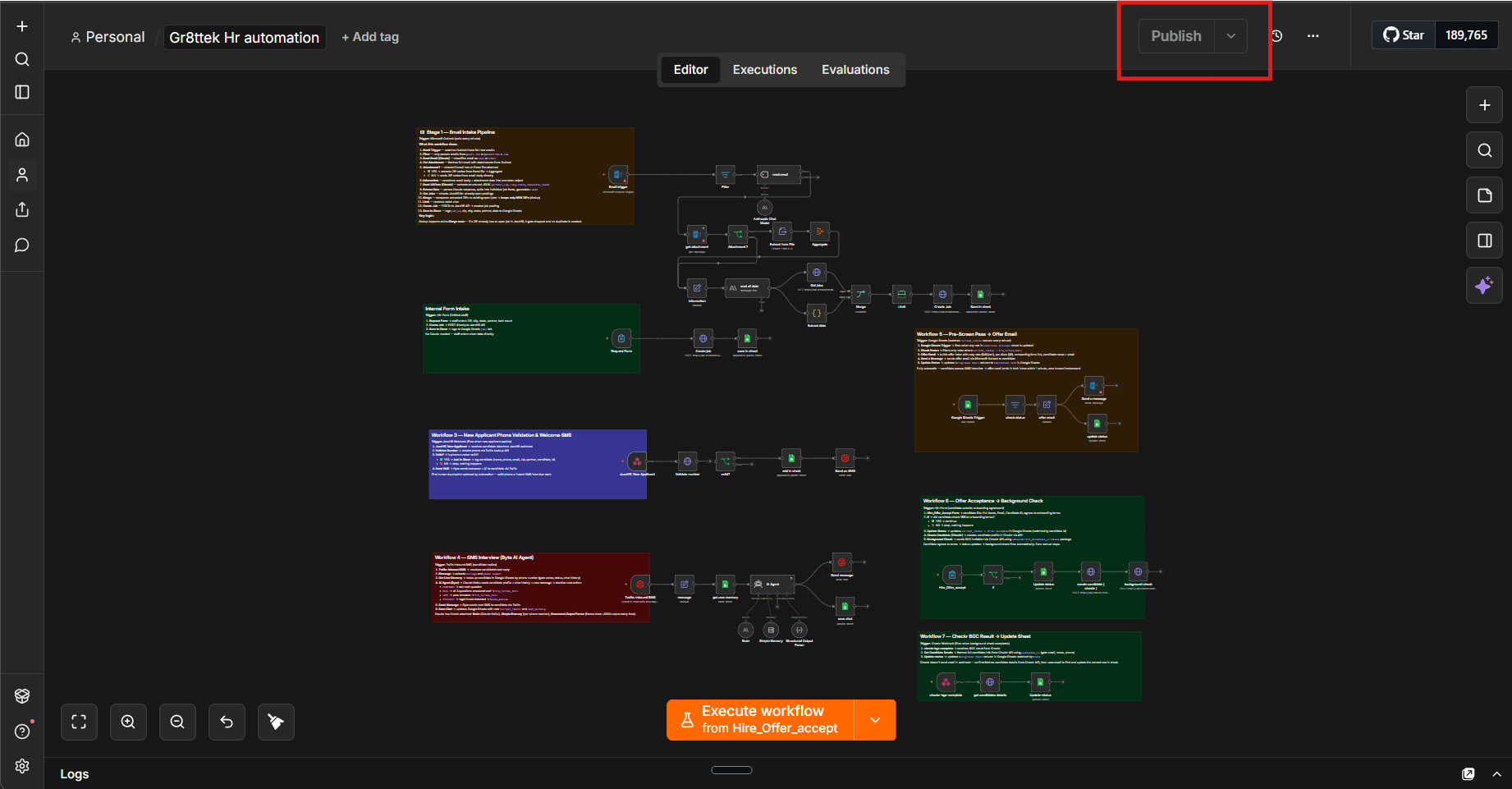This screenshot has width=1512, height=789.
Task: Open the Personal project breadcrumb
Action: point(108,37)
